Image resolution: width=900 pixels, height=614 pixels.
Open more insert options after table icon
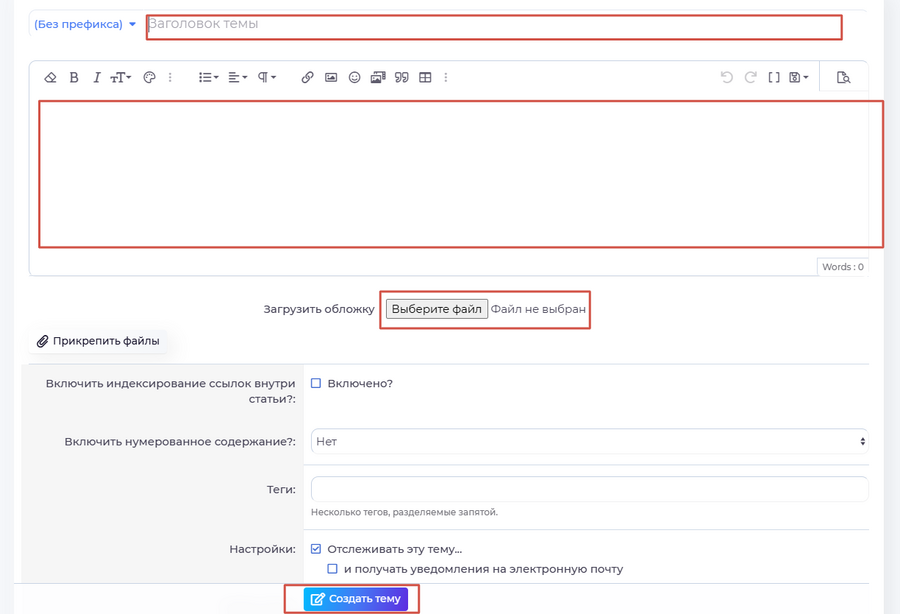click(x=445, y=77)
